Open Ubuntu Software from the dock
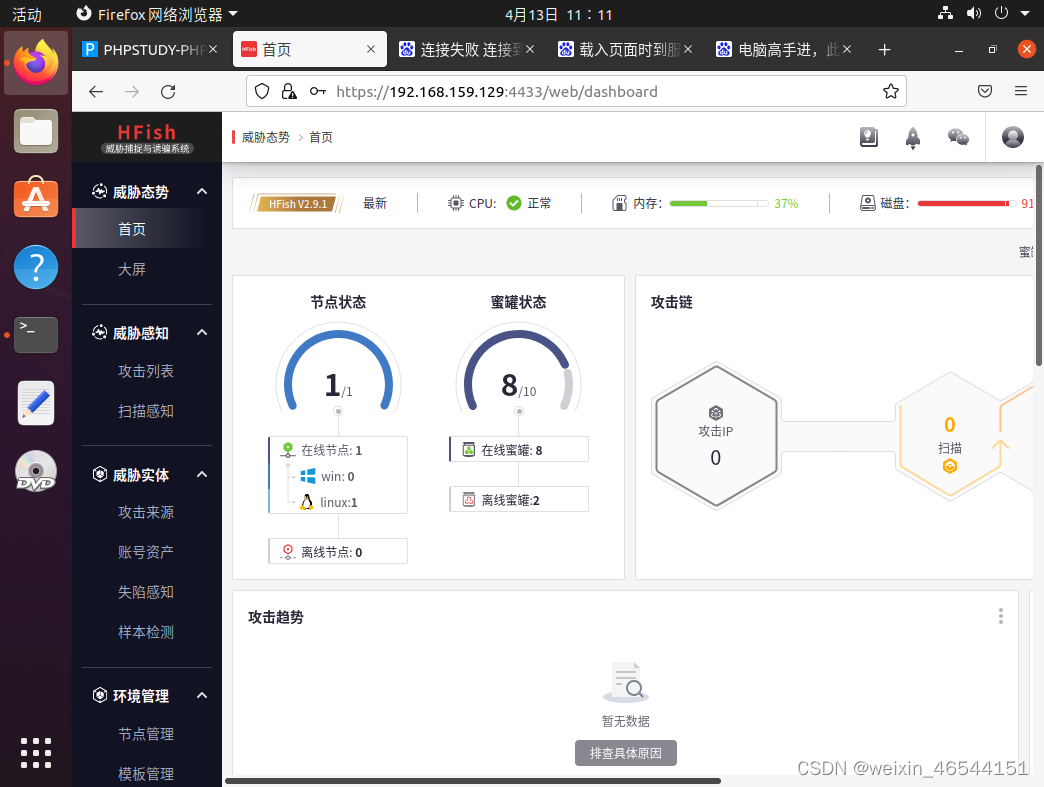Viewport: 1044px width, 787px height. point(36,198)
